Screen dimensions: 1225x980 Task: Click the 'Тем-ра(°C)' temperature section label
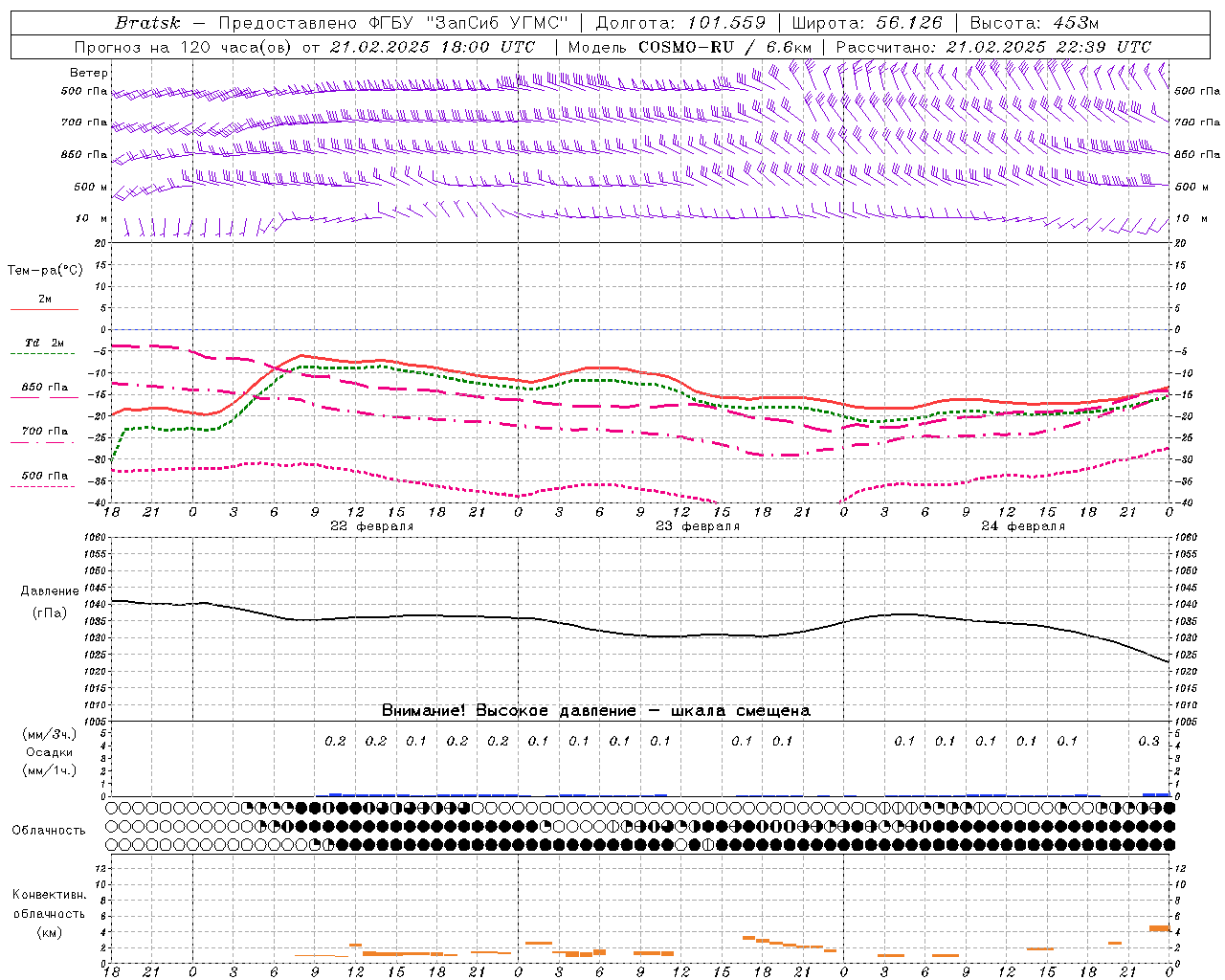click(45, 271)
